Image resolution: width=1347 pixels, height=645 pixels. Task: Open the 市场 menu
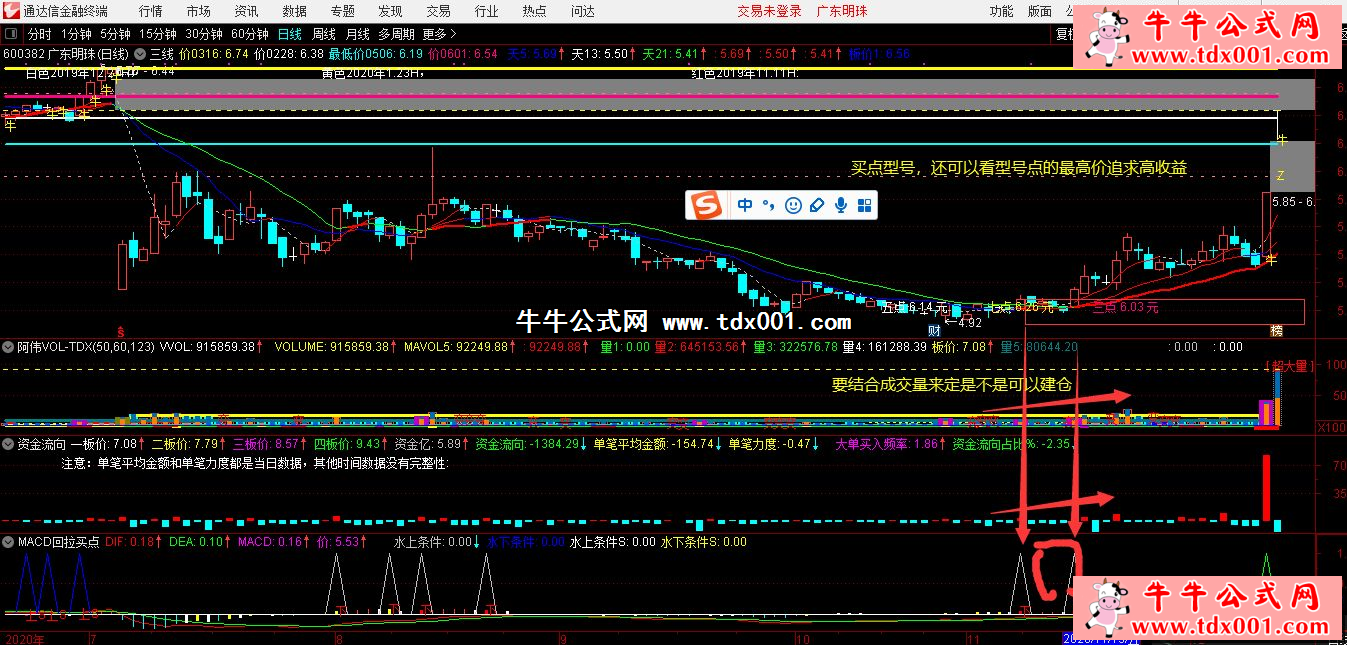tap(198, 11)
